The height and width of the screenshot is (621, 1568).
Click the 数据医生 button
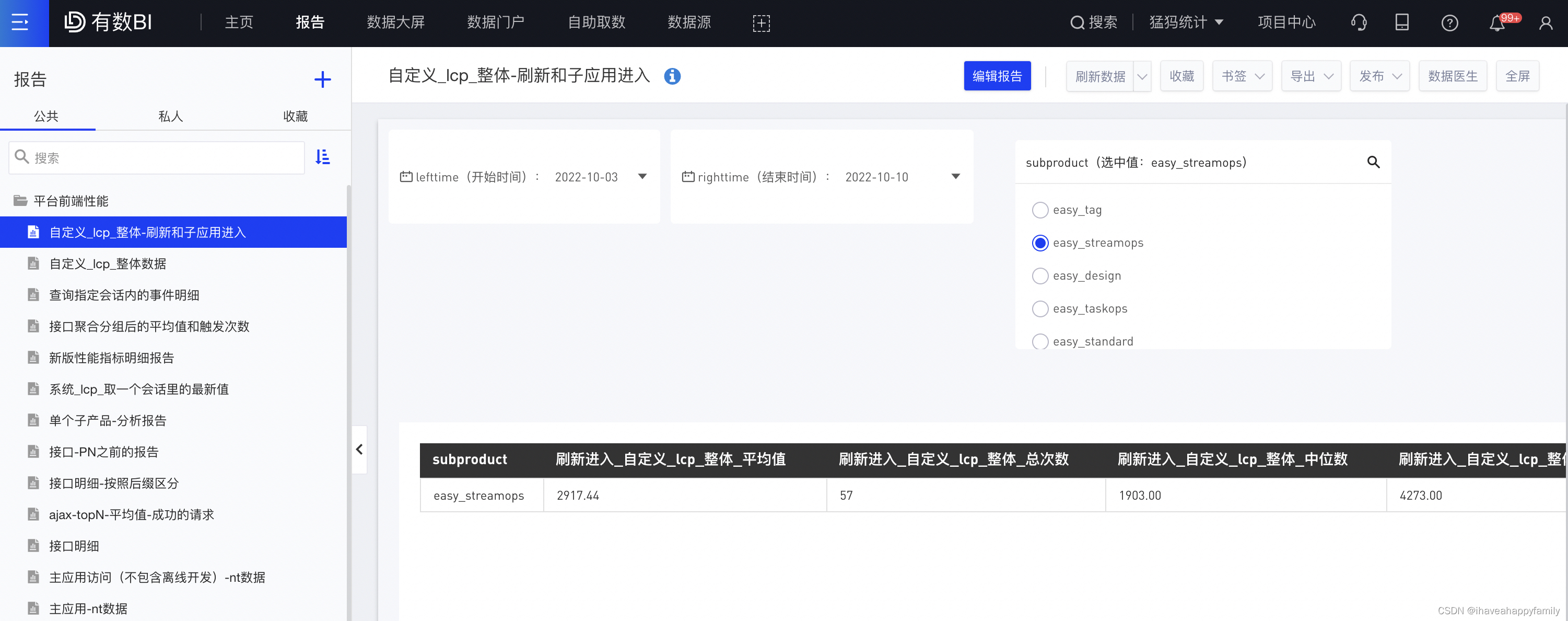1453,76
